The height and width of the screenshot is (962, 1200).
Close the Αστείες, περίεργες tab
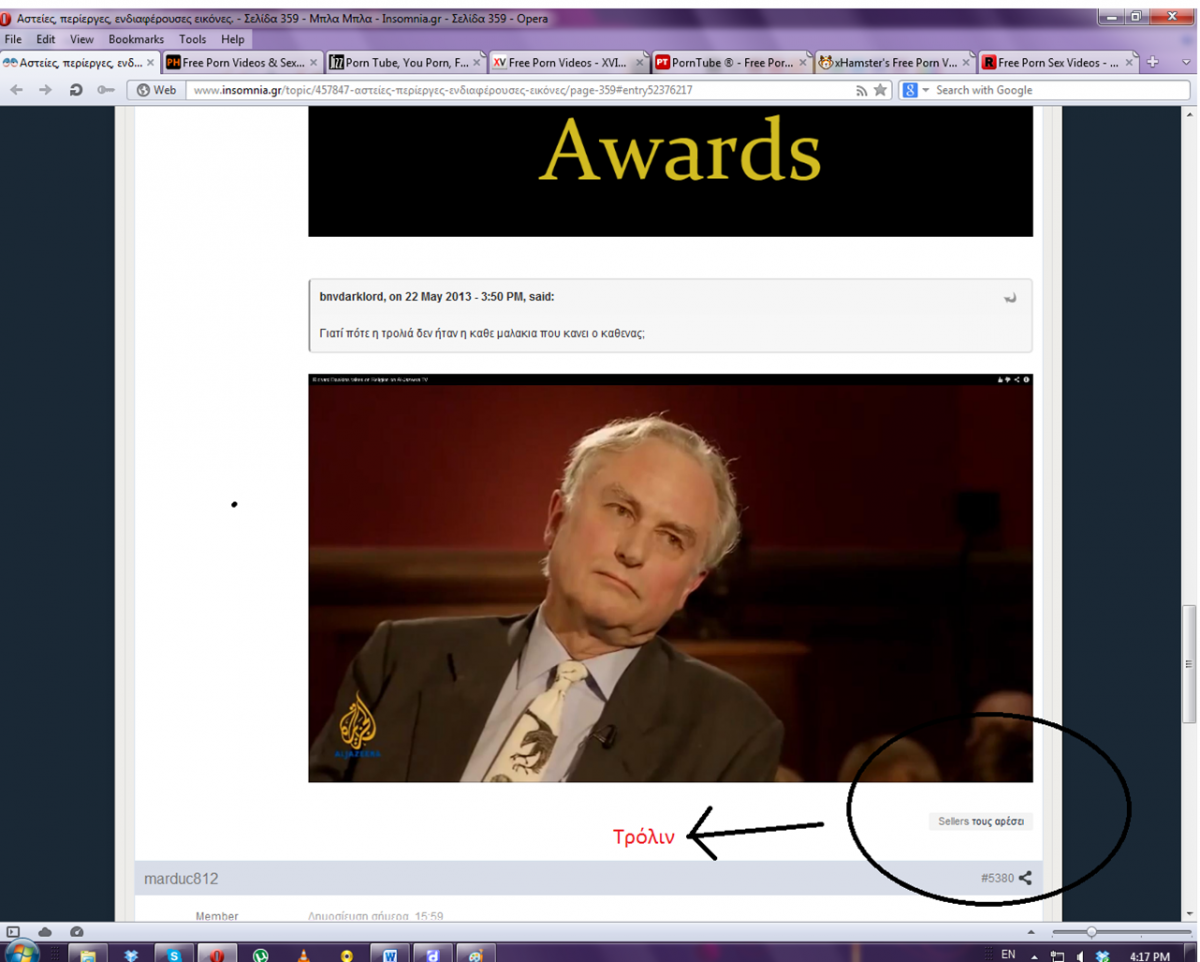151,62
